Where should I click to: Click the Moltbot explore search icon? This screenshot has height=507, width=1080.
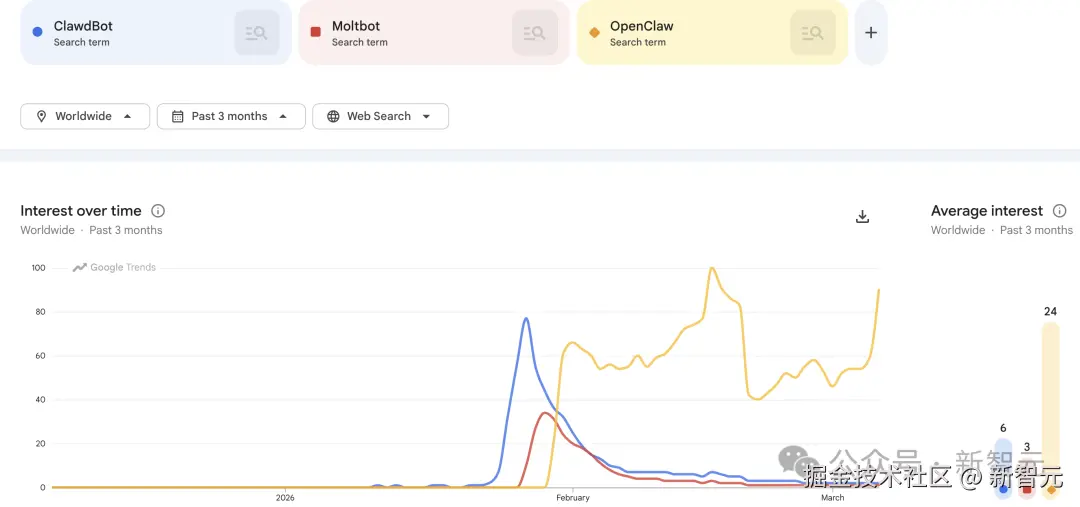tap(535, 33)
